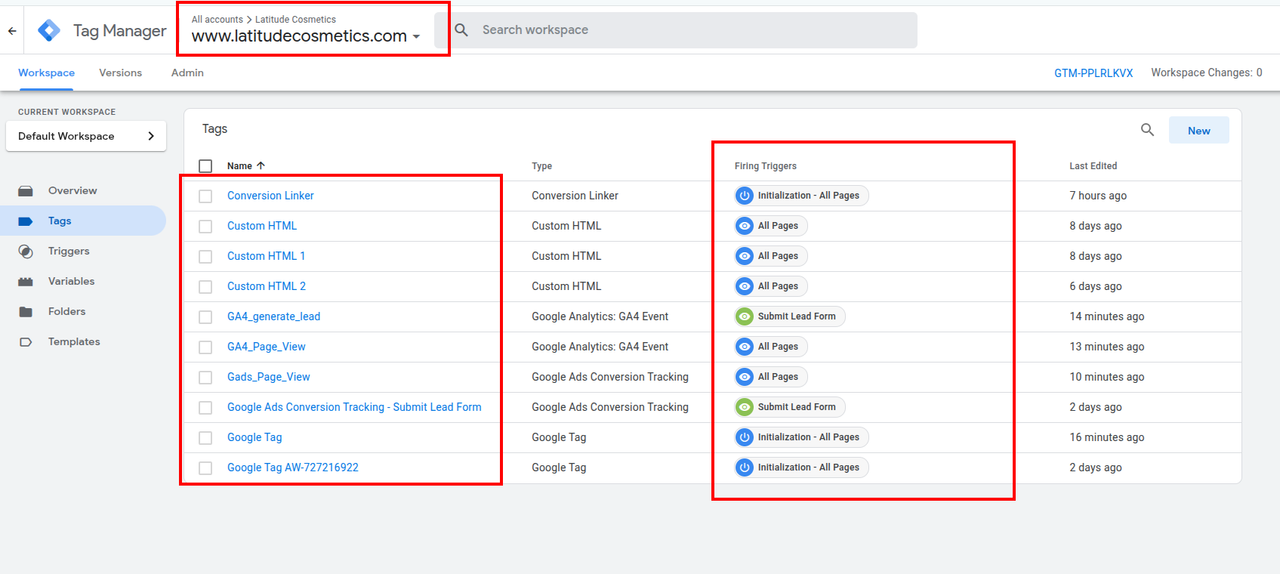1280x574 pixels.
Task: Open the Custom HTML 2 tag link
Action: pos(266,286)
